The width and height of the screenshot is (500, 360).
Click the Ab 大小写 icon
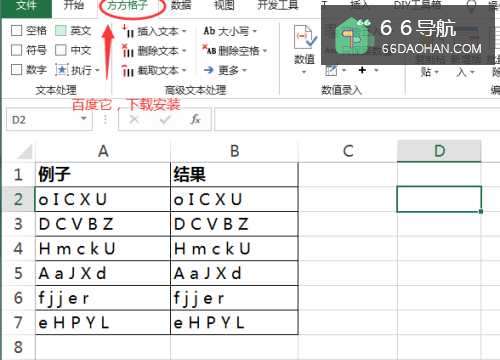point(209,31)
